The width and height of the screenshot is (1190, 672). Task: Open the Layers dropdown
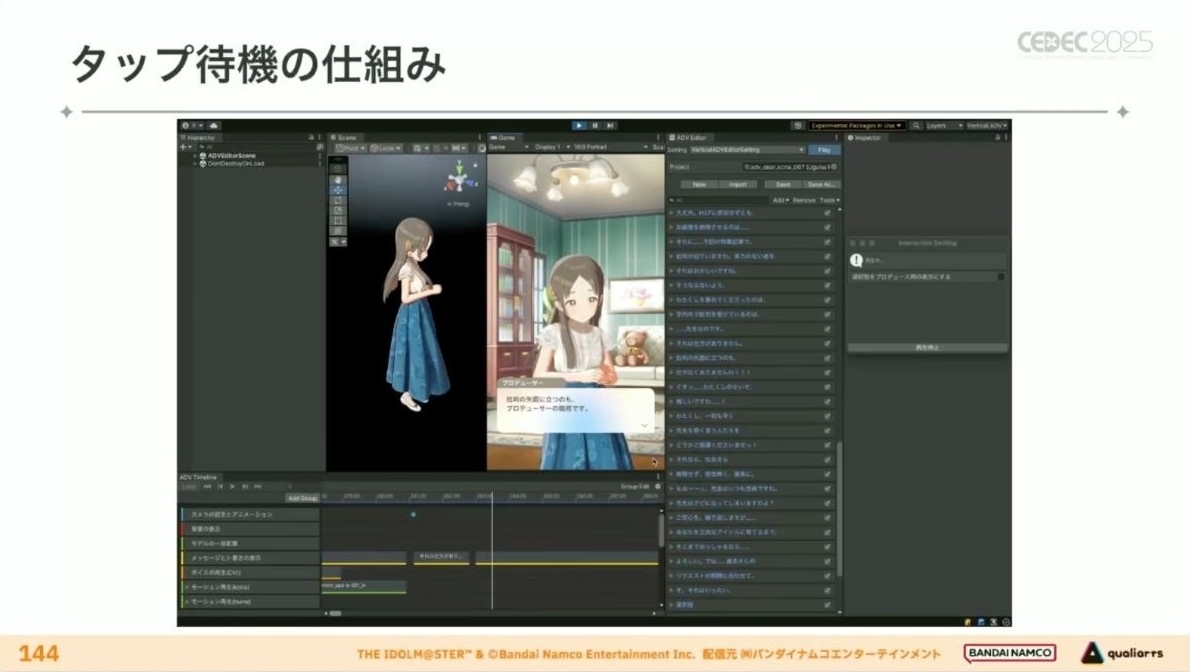pyautogui.click(x=940, y=126)
